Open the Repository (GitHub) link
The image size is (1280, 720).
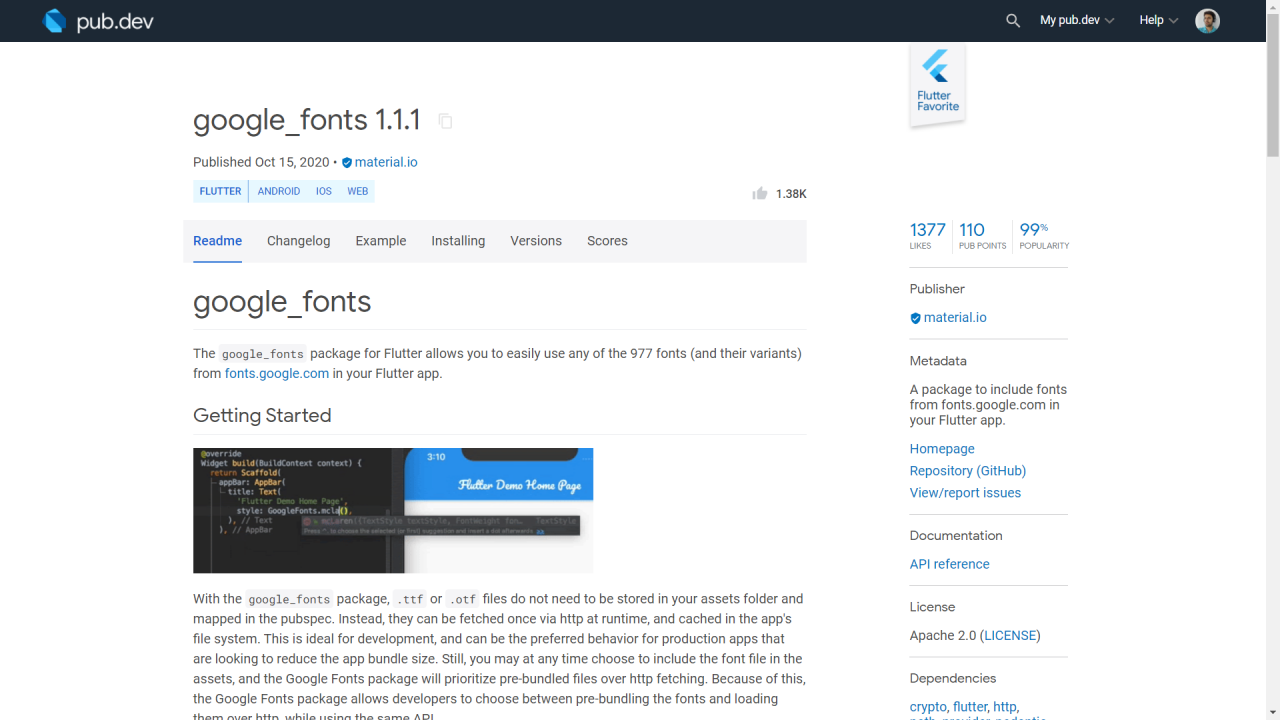pyautogui.click(x=967, y=470)
